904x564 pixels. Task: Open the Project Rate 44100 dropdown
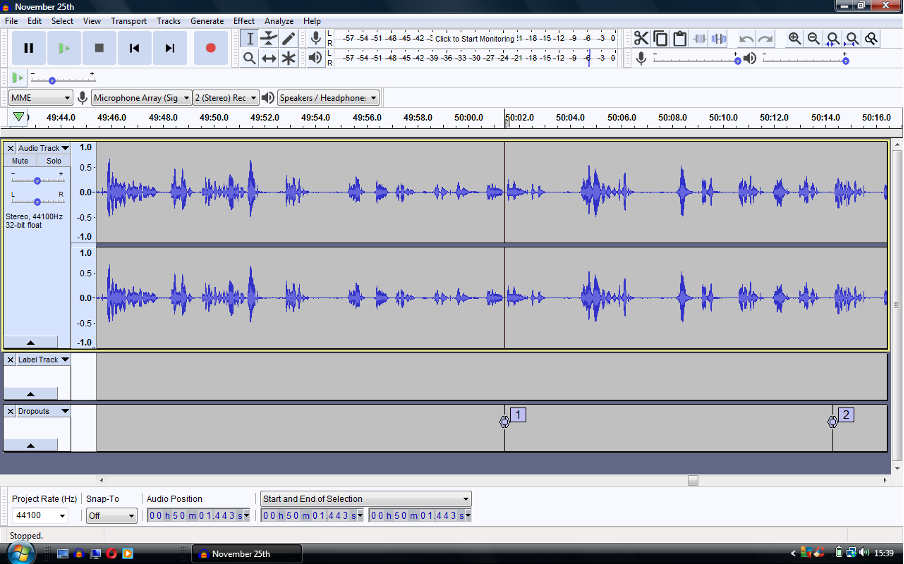point(39,516)
